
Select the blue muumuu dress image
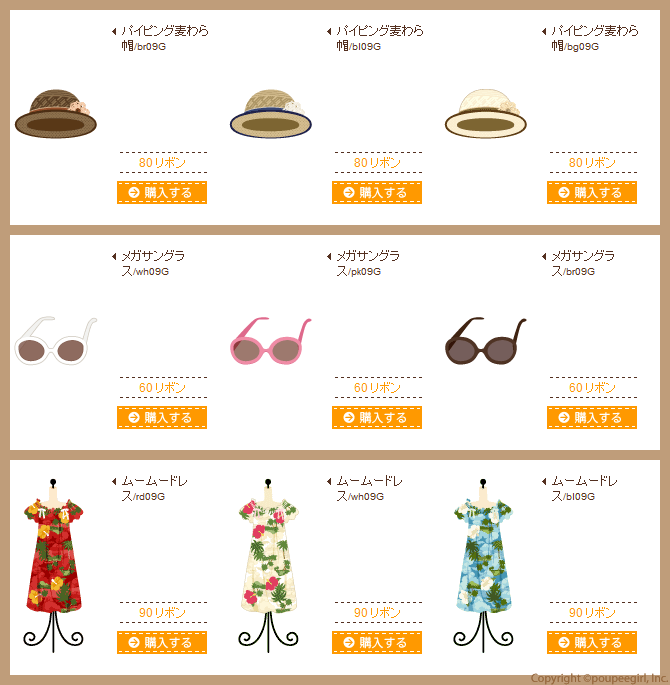[483, 565]
